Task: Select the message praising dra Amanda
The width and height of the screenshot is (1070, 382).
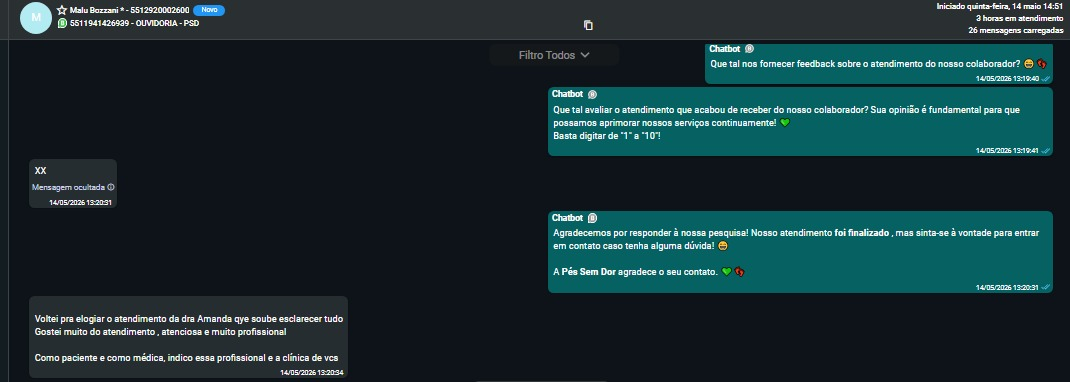Action: (x=188, y=337)
